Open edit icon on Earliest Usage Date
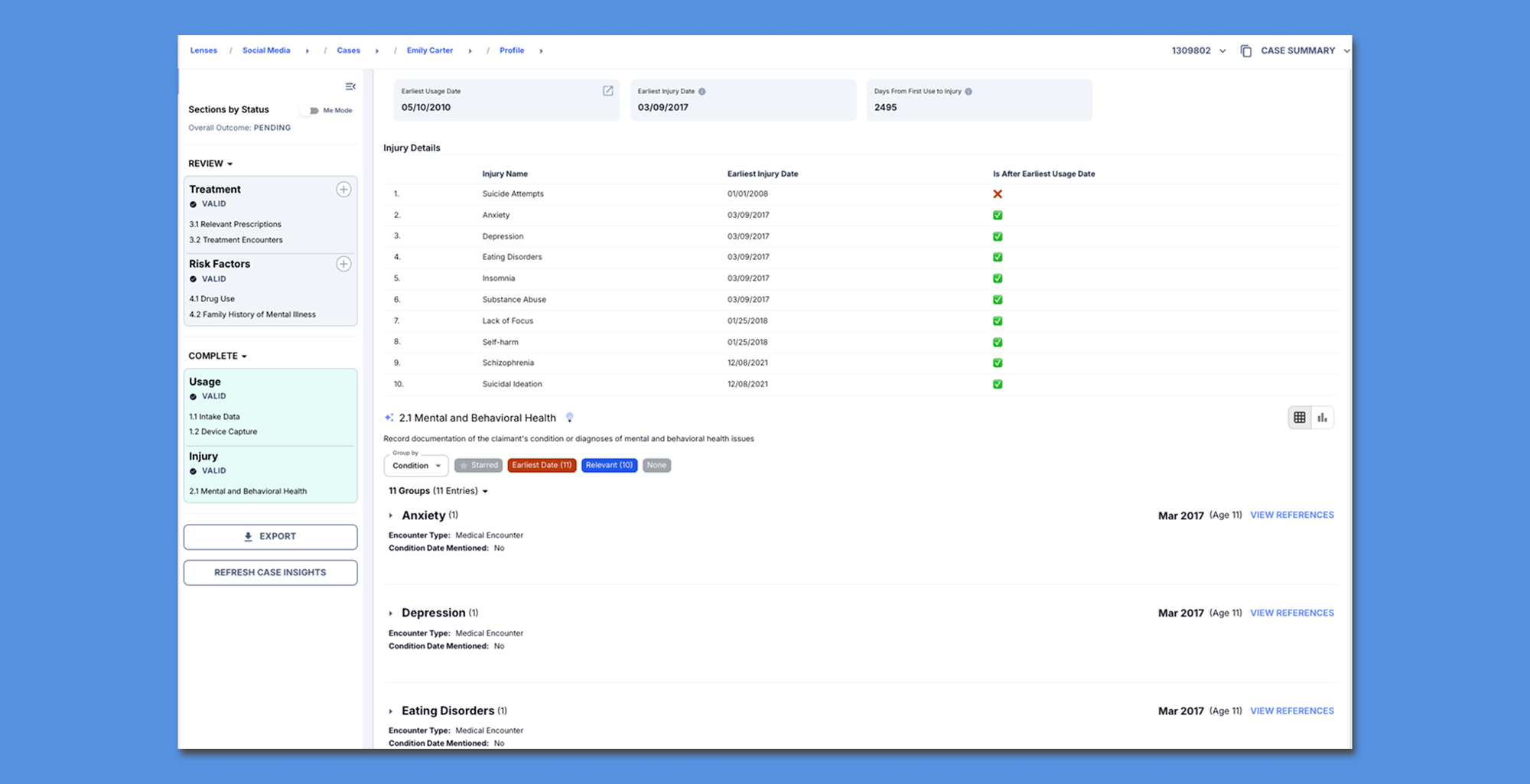 [608, 91]
